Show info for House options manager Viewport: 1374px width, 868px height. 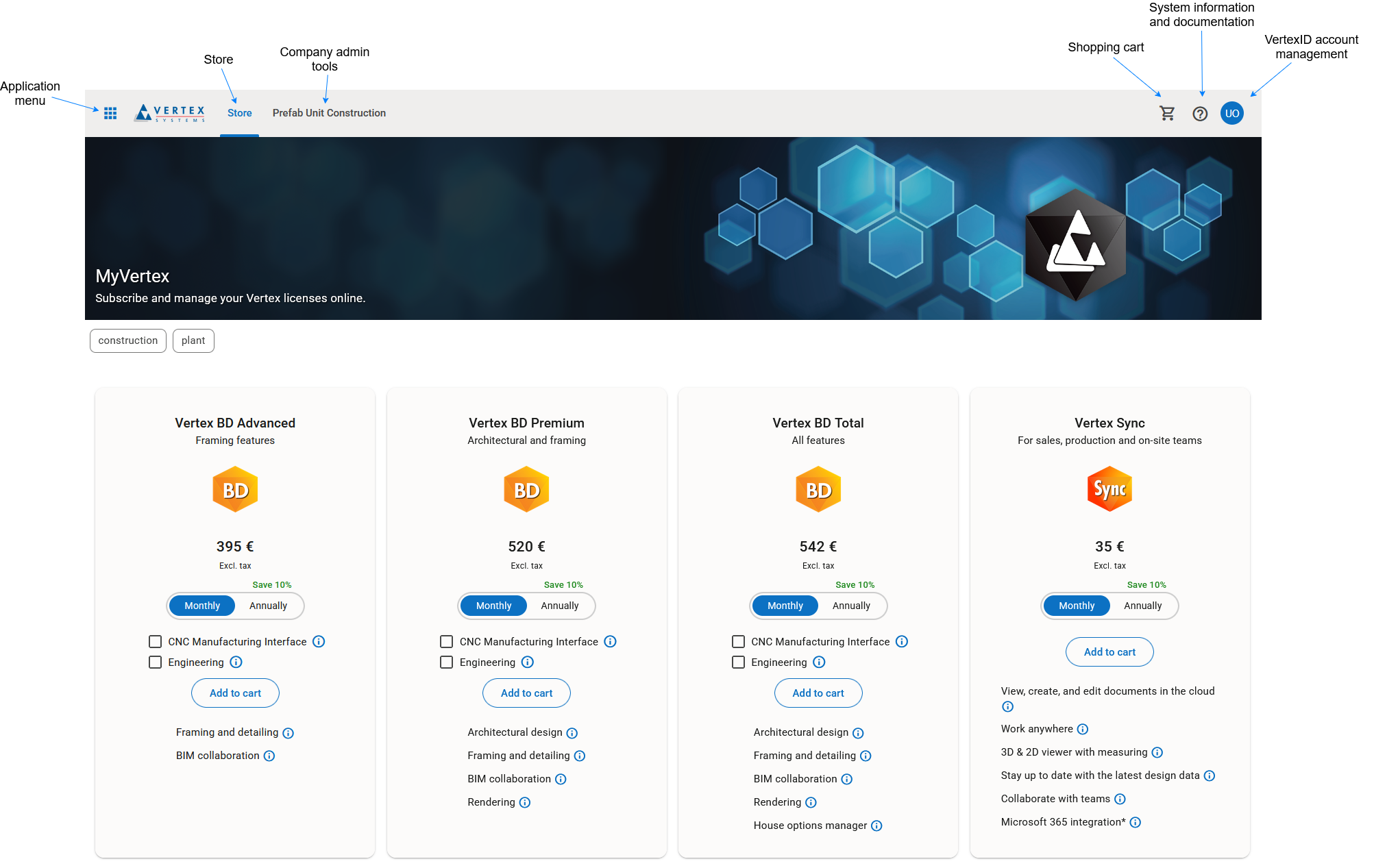pyautogui.click(x=876, y=826)
